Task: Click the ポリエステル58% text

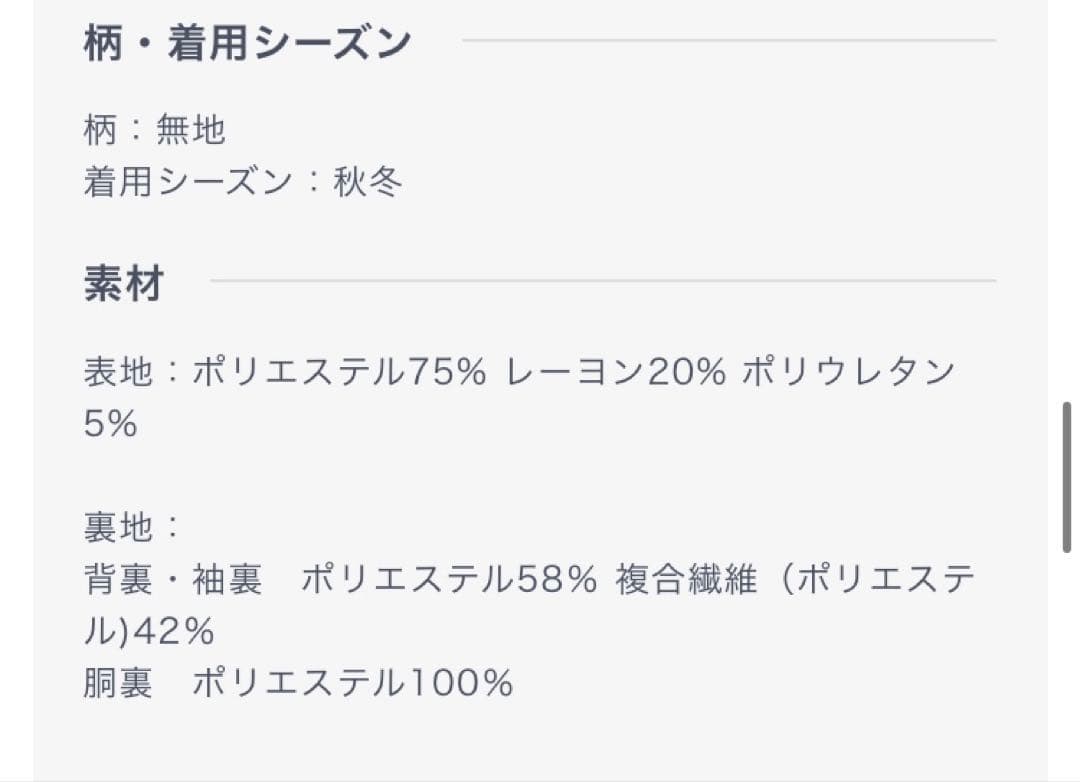Action: point(449,580)
